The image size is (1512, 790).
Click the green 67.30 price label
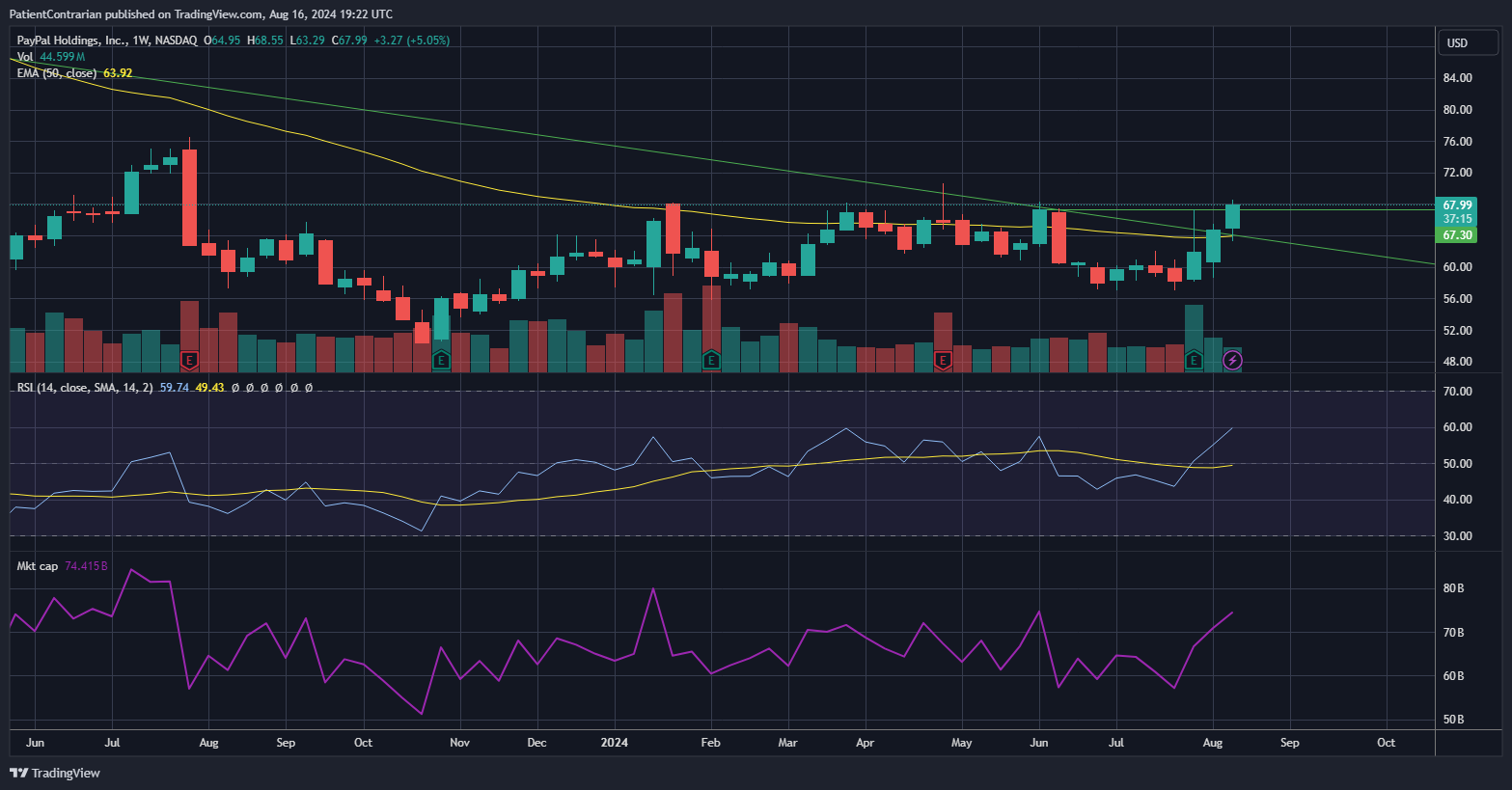pos(1456,235)
